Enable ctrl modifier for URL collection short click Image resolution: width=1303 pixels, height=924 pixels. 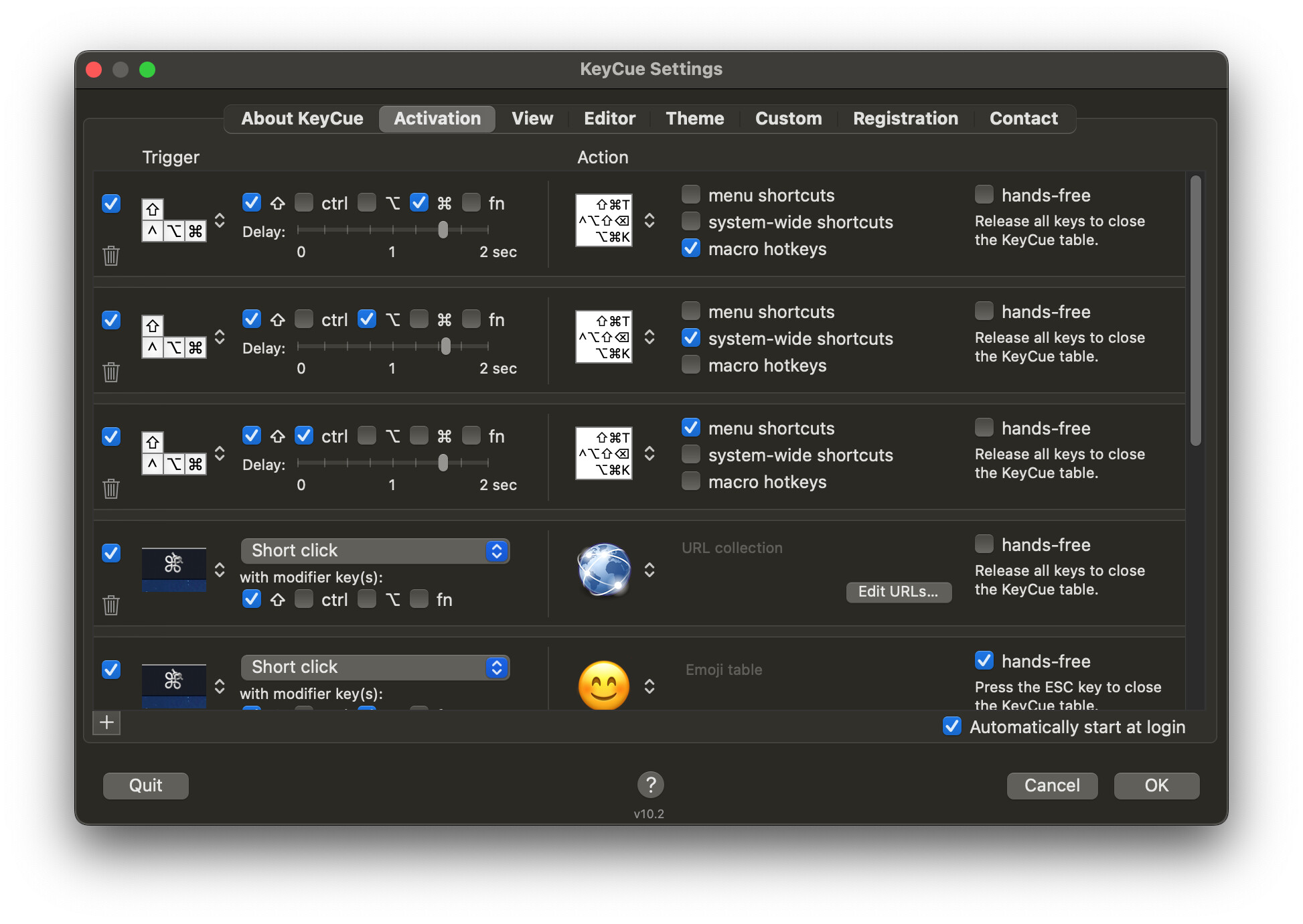(304, 599)
